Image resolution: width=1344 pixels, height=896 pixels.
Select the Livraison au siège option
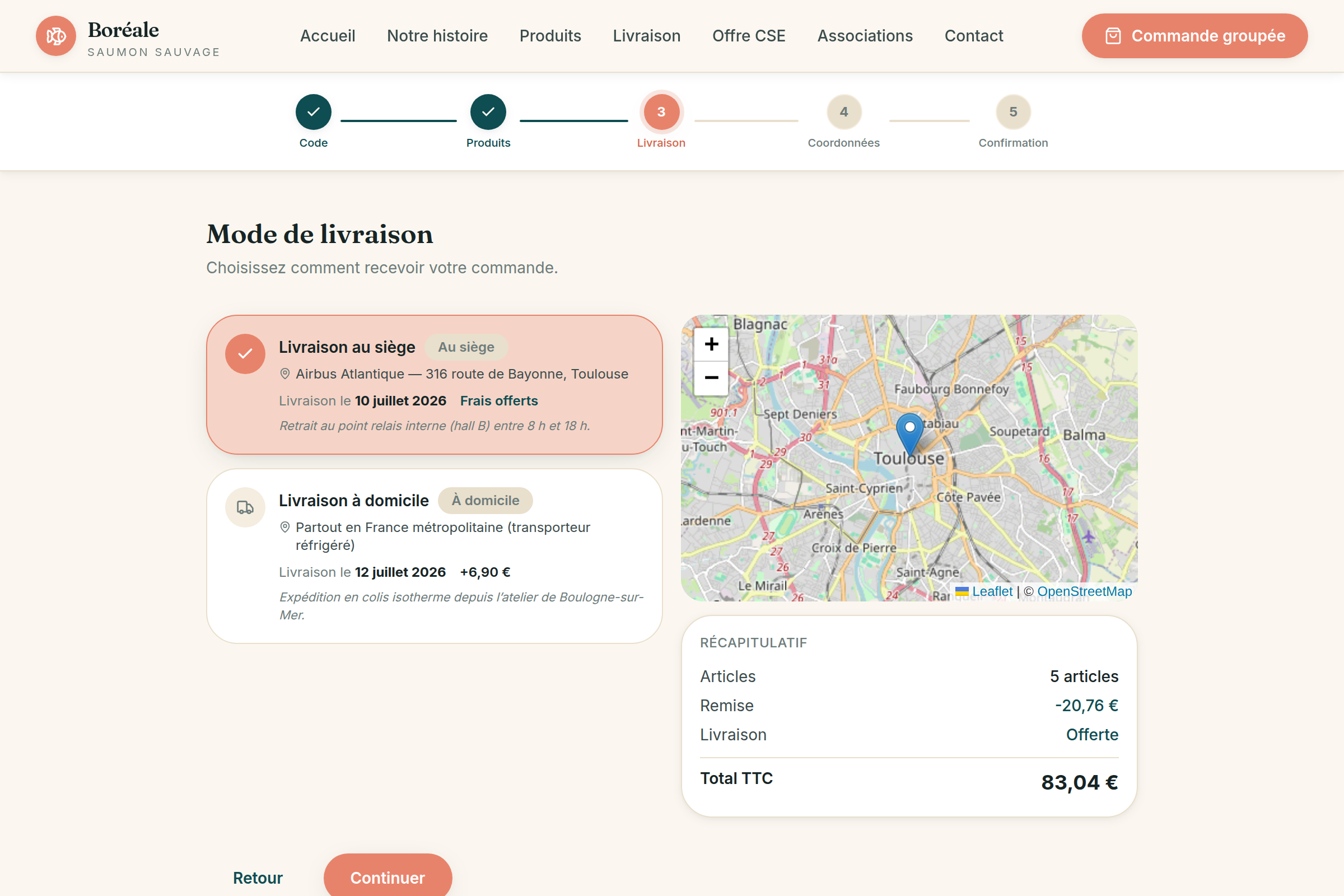(435, 385)
